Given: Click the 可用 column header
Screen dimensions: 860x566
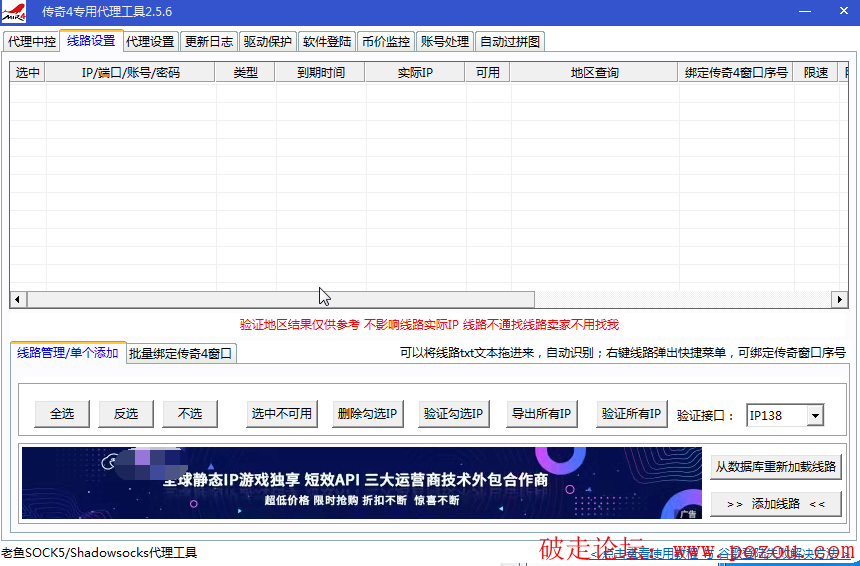Looking at the screenshot, I should [x=488, y=72].
